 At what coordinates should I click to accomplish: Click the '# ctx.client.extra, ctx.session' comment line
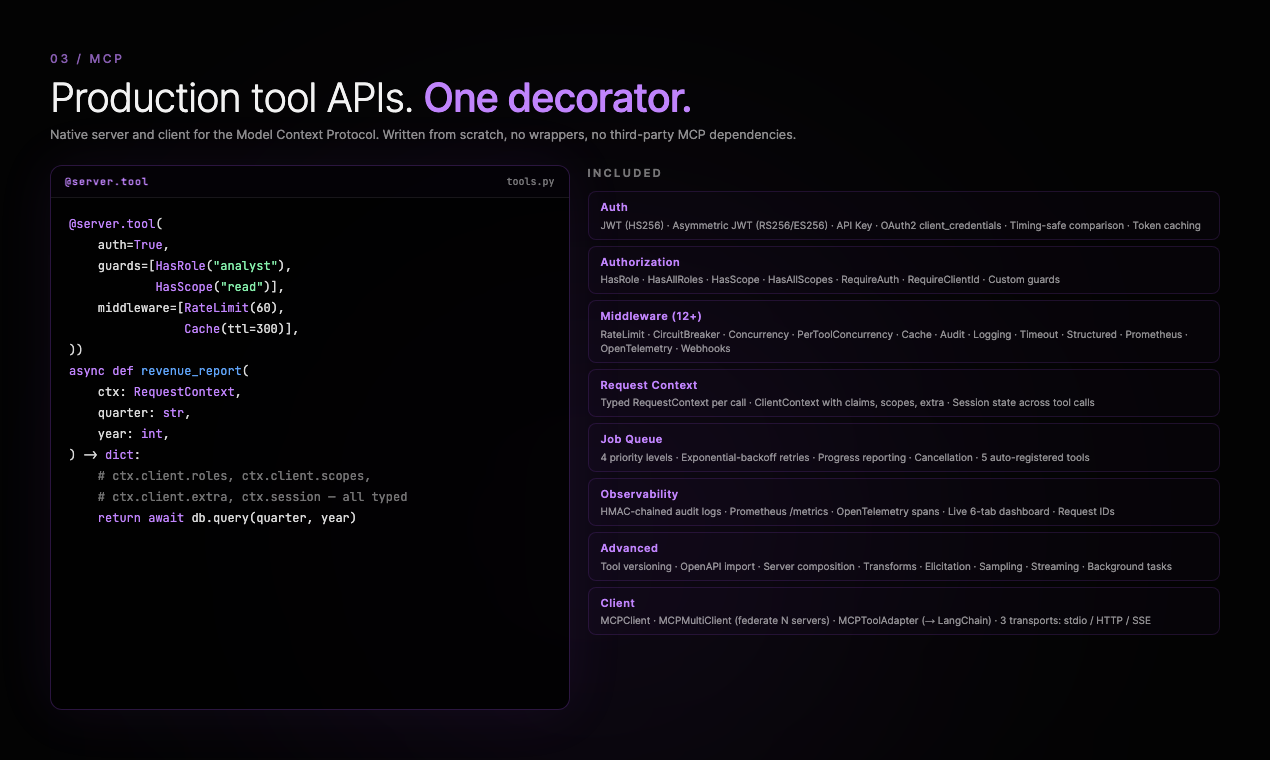(252, 497)
